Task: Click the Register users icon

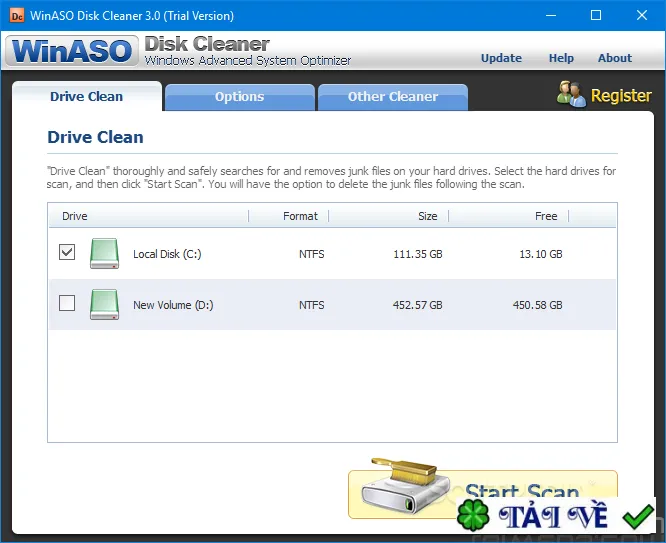Action: click(571, 94)
